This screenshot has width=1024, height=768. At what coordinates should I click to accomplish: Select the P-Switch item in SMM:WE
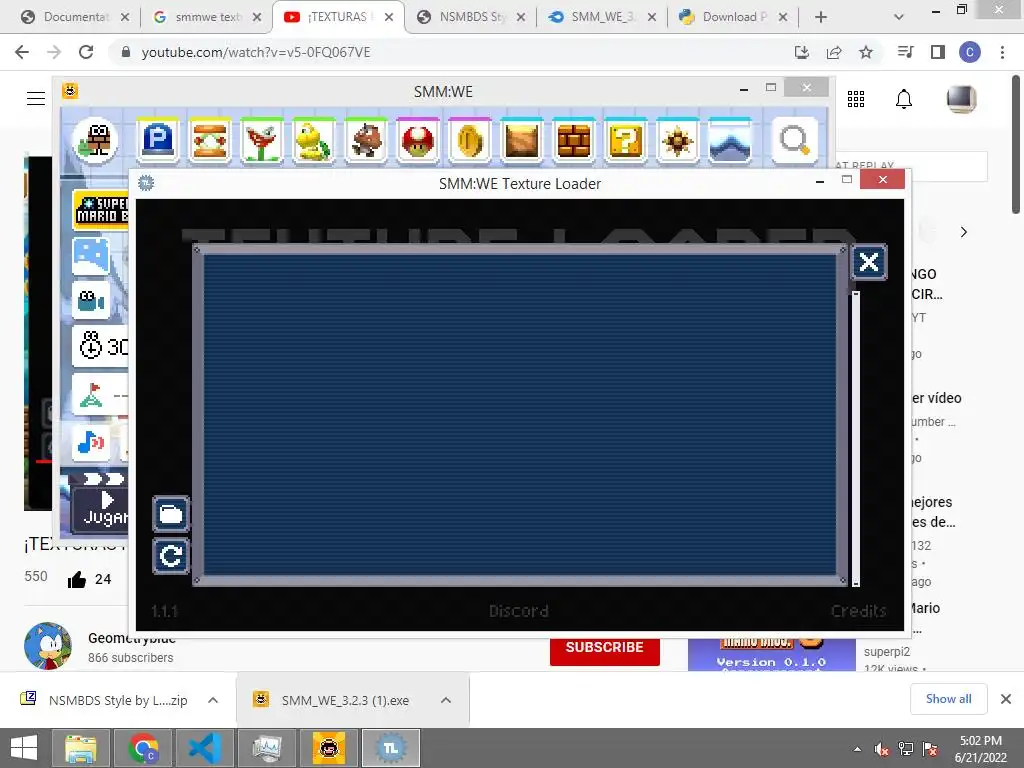point(158,140)
